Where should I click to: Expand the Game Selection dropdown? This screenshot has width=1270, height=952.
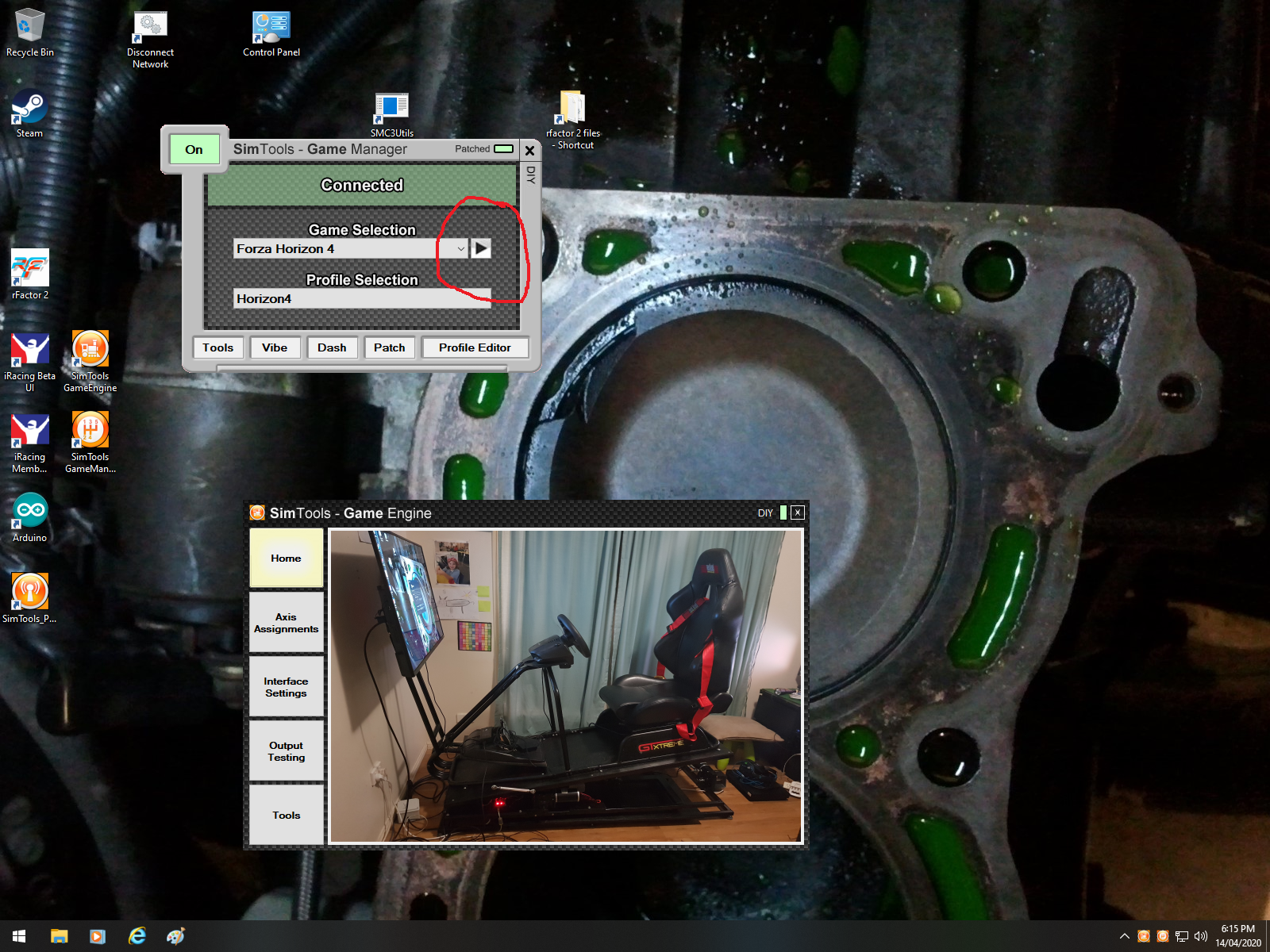pyautogui.click(x=460, y=249)
